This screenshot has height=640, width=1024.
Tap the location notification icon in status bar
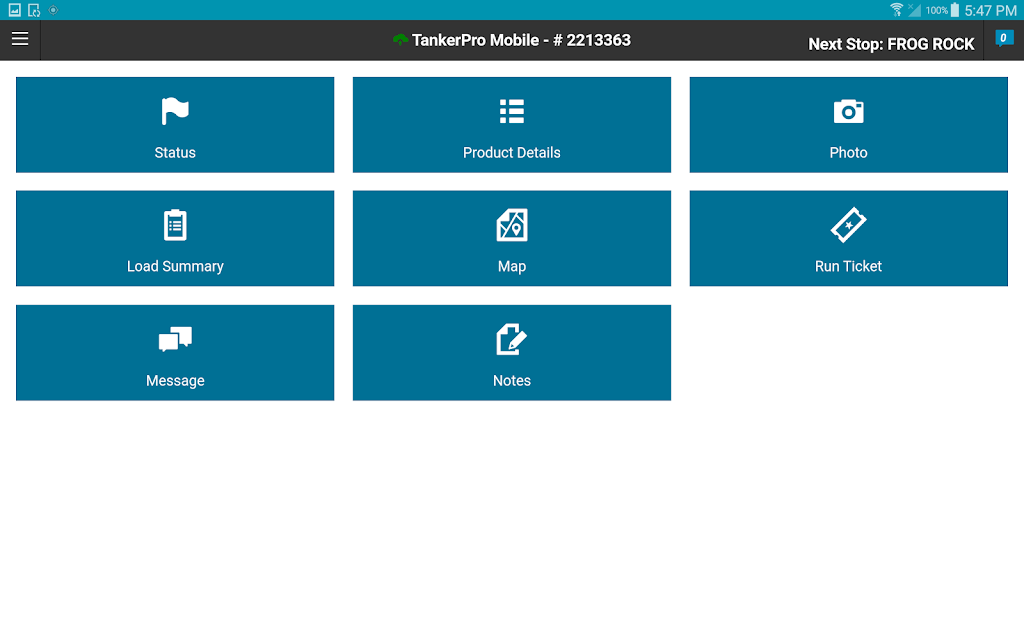click(x=54, y=10)
